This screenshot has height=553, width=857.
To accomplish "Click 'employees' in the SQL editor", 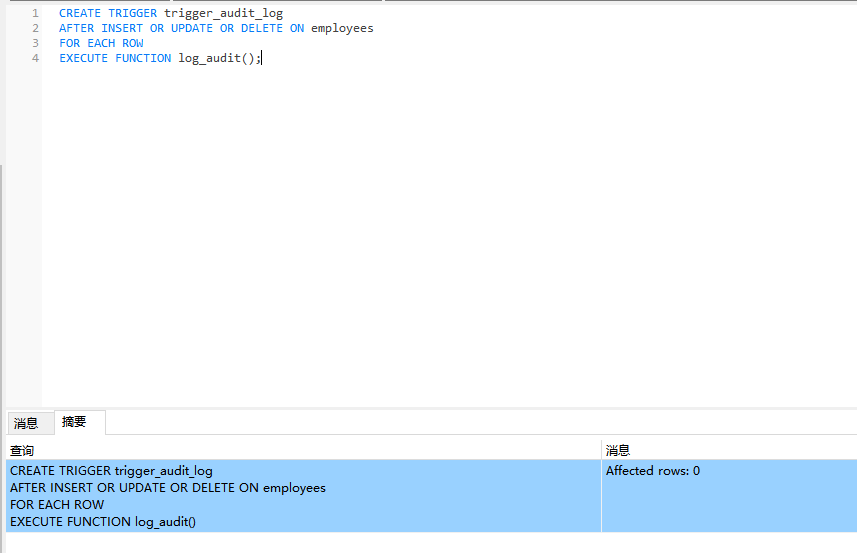I will tap(342, 28).
